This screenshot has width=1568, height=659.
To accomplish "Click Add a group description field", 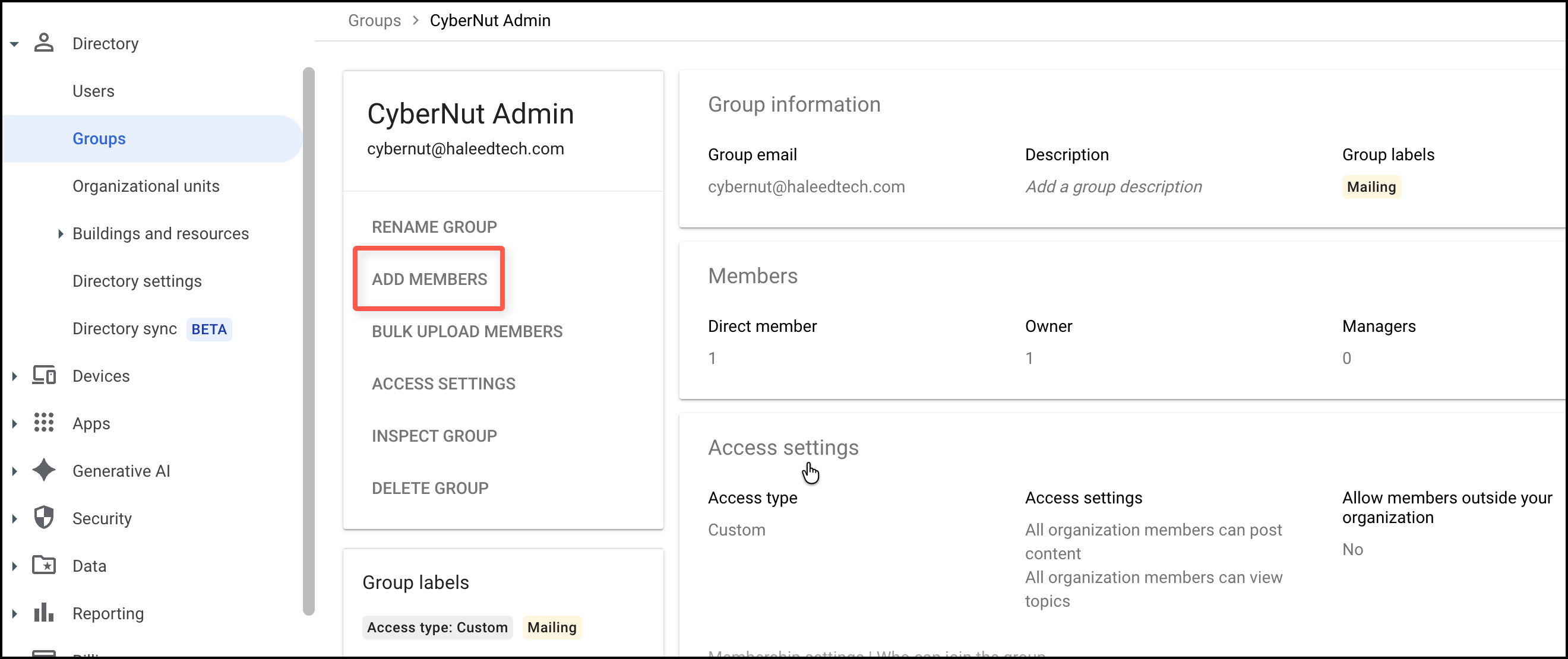I will point(1113,187).
